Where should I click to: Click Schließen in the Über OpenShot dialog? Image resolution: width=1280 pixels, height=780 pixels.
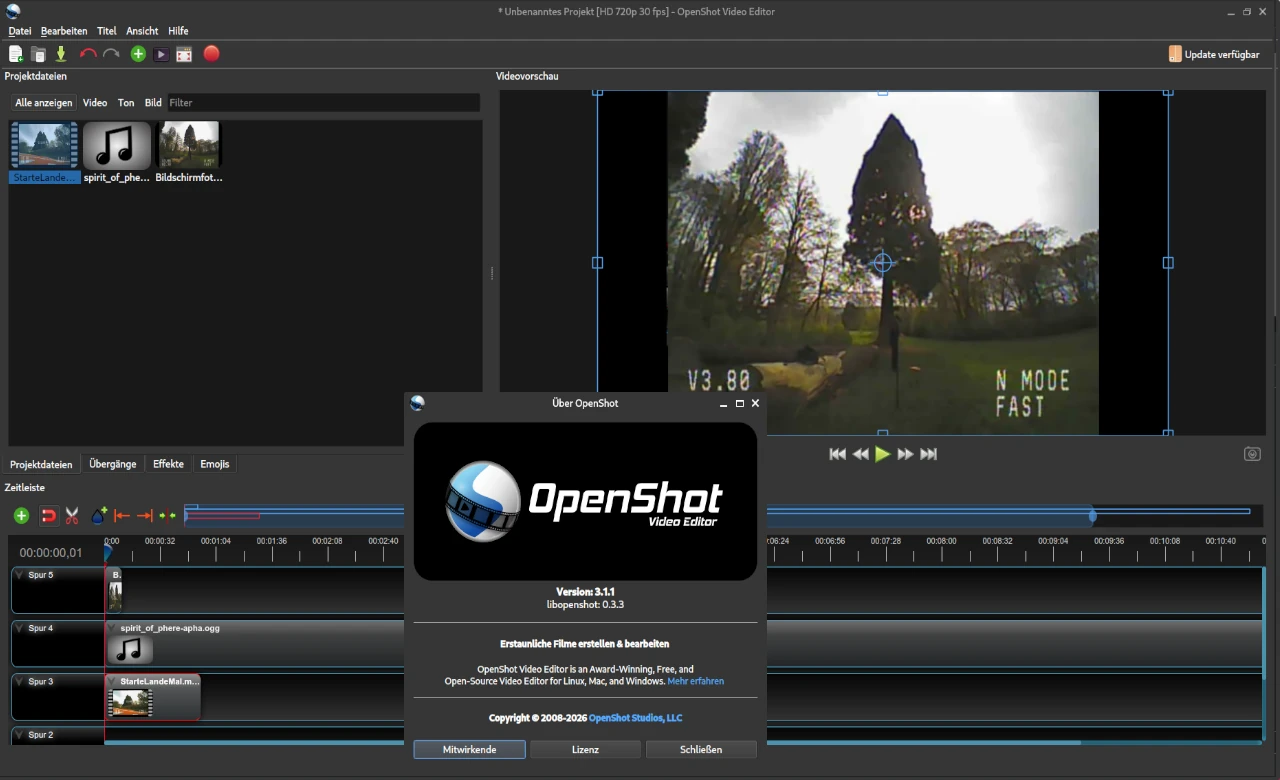[701, 749]
